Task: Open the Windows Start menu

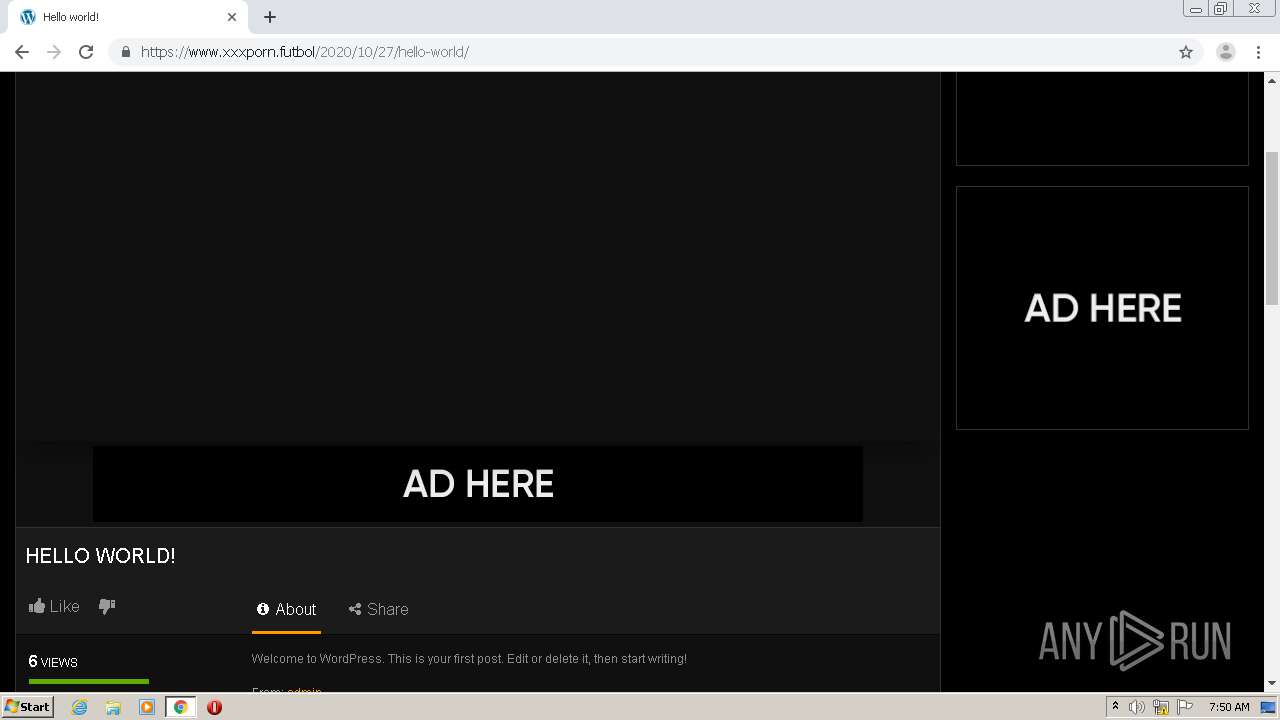Action: [27, 707]
